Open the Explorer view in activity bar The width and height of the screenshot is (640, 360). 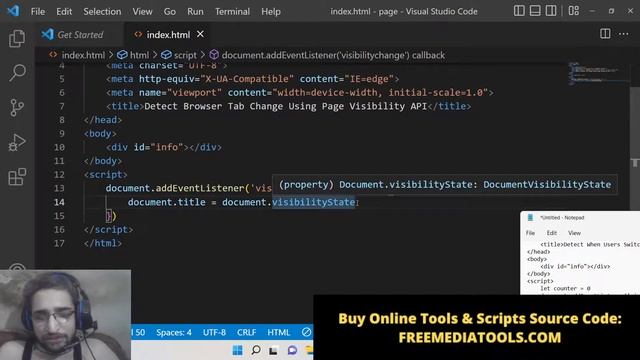click(x=17, y=39)
